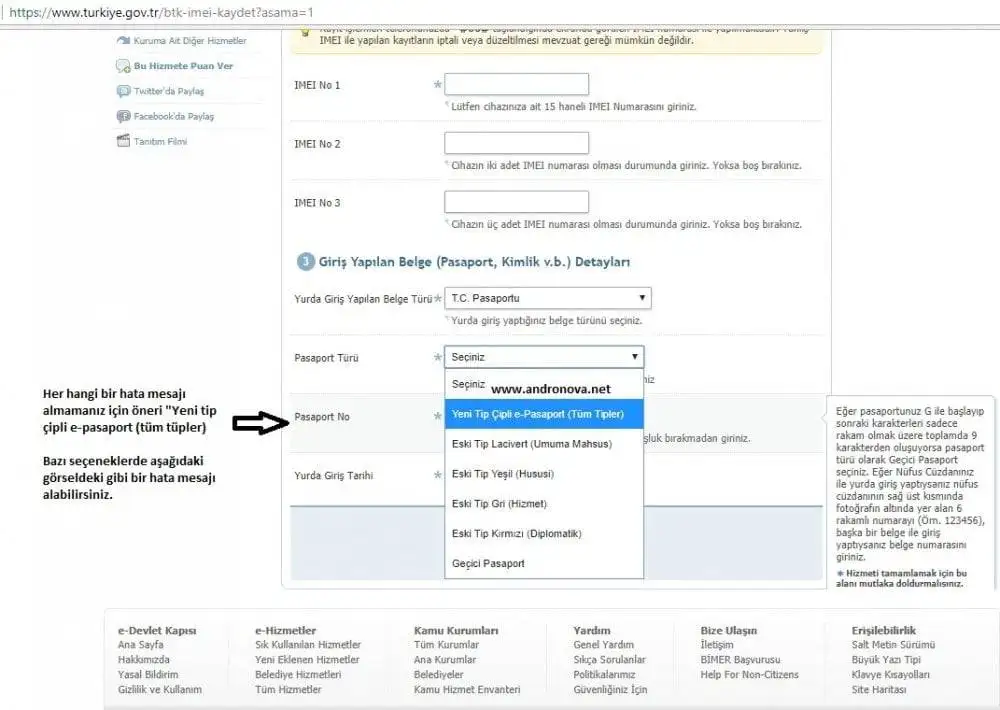This screenshot has height=710, width=1000.
Task: Click the Facebook'da Paylaş icon
Action: (123, 116)
